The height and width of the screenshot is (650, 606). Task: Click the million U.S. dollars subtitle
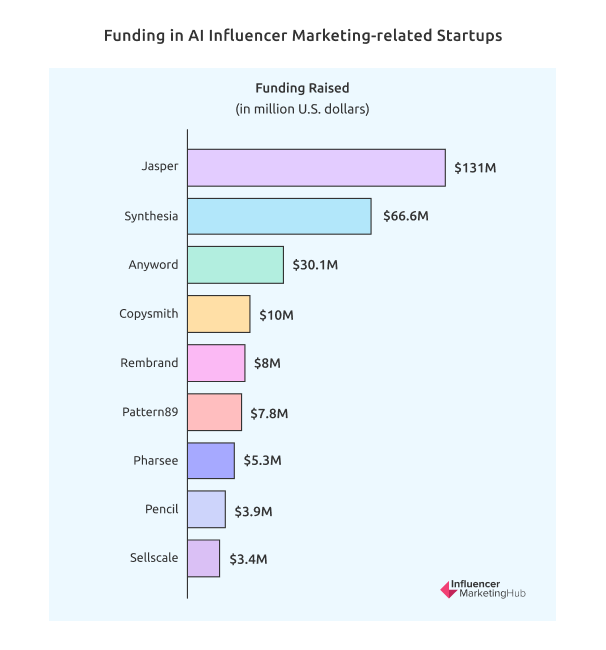(302, 109)
